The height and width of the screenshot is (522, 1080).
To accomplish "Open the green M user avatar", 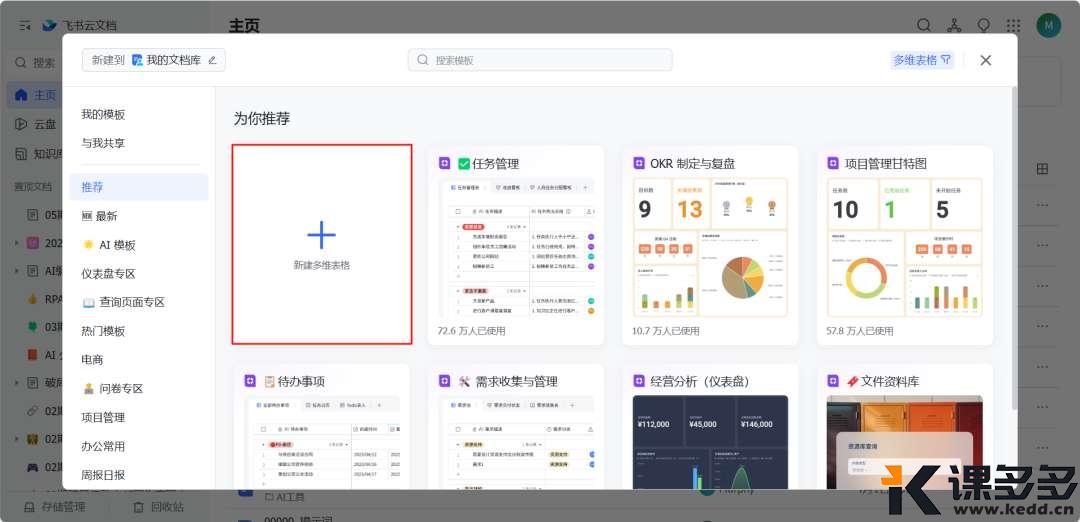I will pyautogui.click(x=1048, y=26).
